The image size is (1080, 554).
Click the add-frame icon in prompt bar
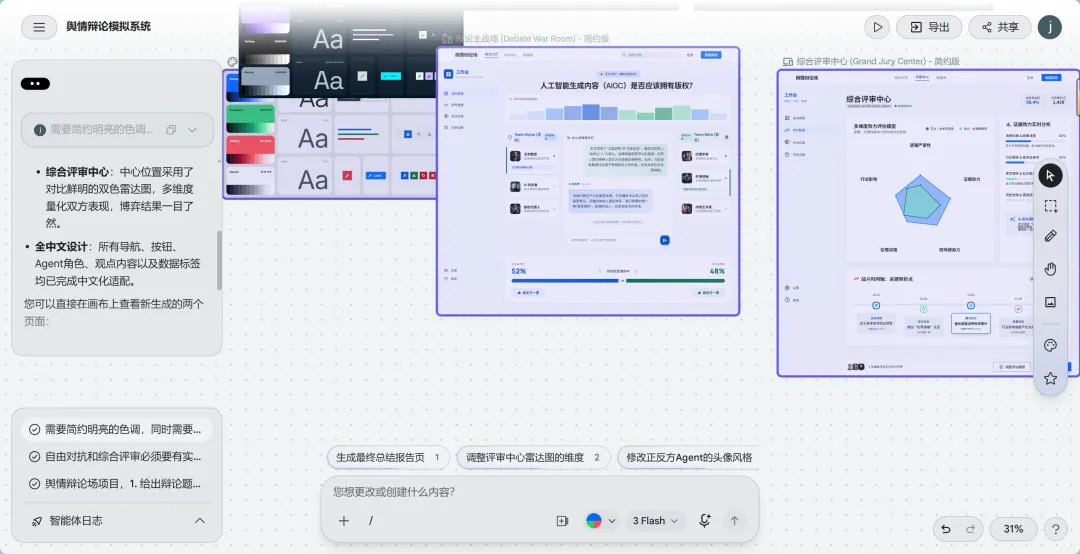562,521
